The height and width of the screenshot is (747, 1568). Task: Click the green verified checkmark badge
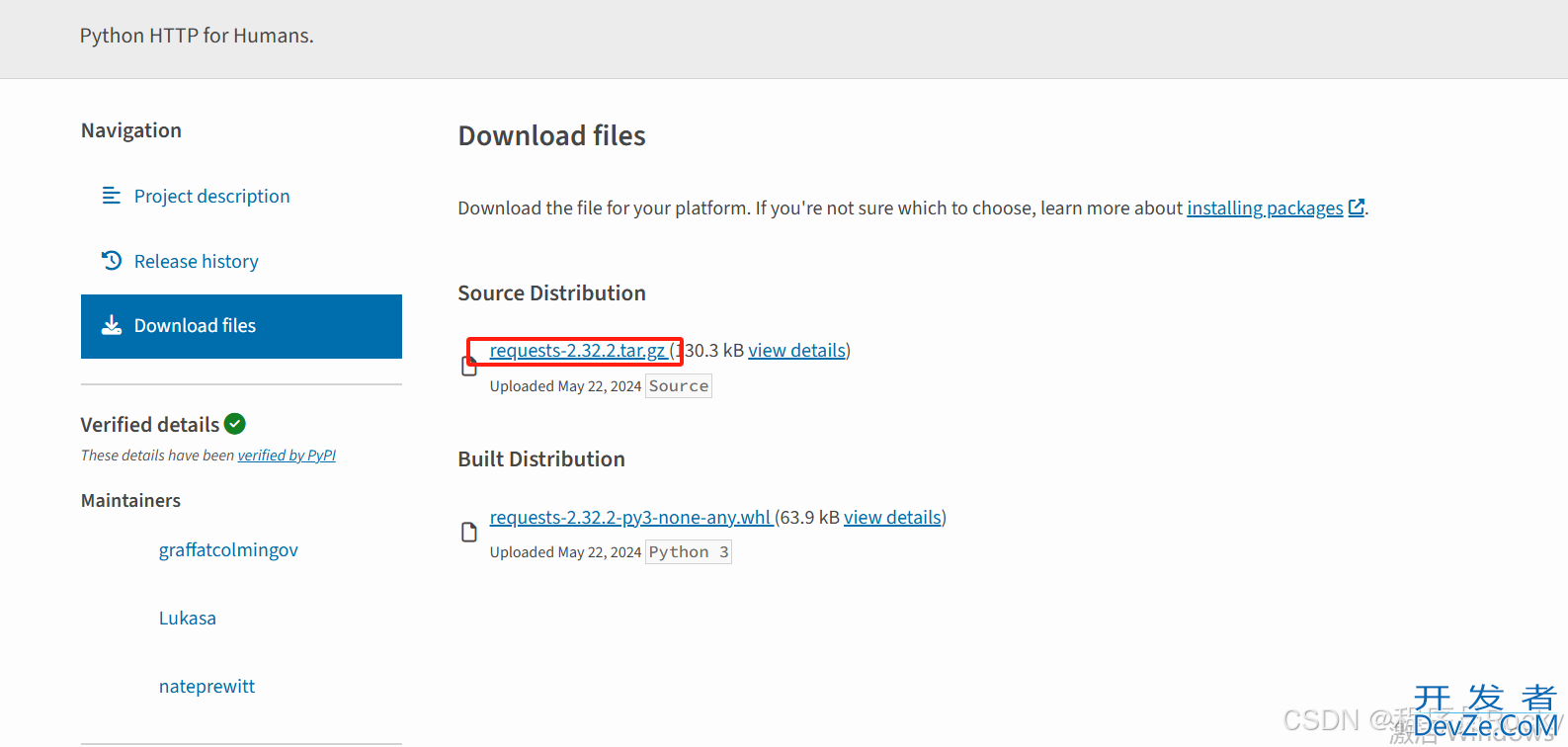pyautogui.click(x=235, y=424)
